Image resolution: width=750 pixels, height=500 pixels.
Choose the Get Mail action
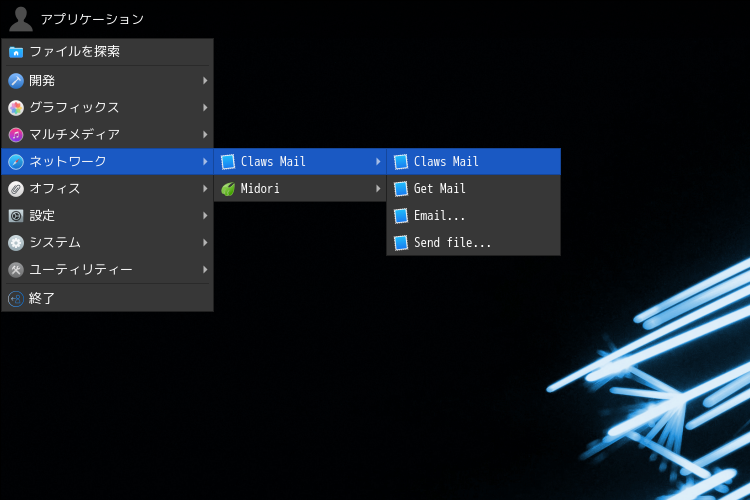point(474,189)
